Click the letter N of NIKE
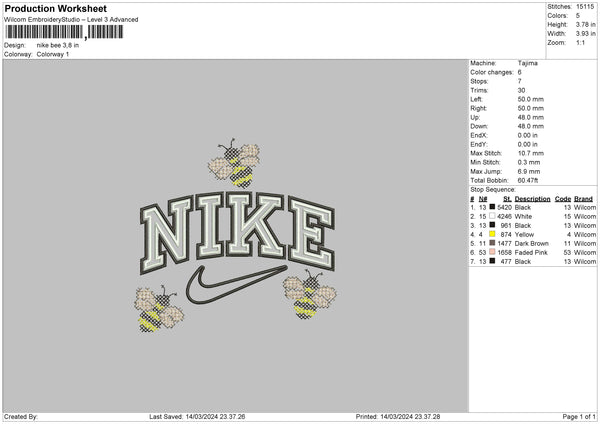The width and height of the screenshot is (600, 424). pos(166,235)
